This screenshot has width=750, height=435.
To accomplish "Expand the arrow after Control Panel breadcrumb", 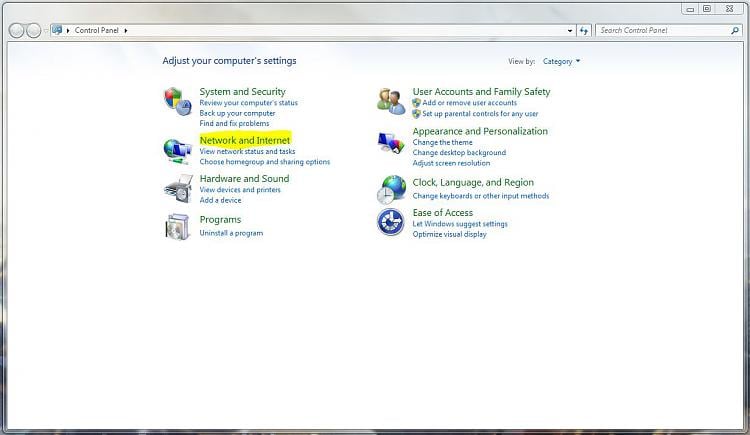I will click(126, 31).
